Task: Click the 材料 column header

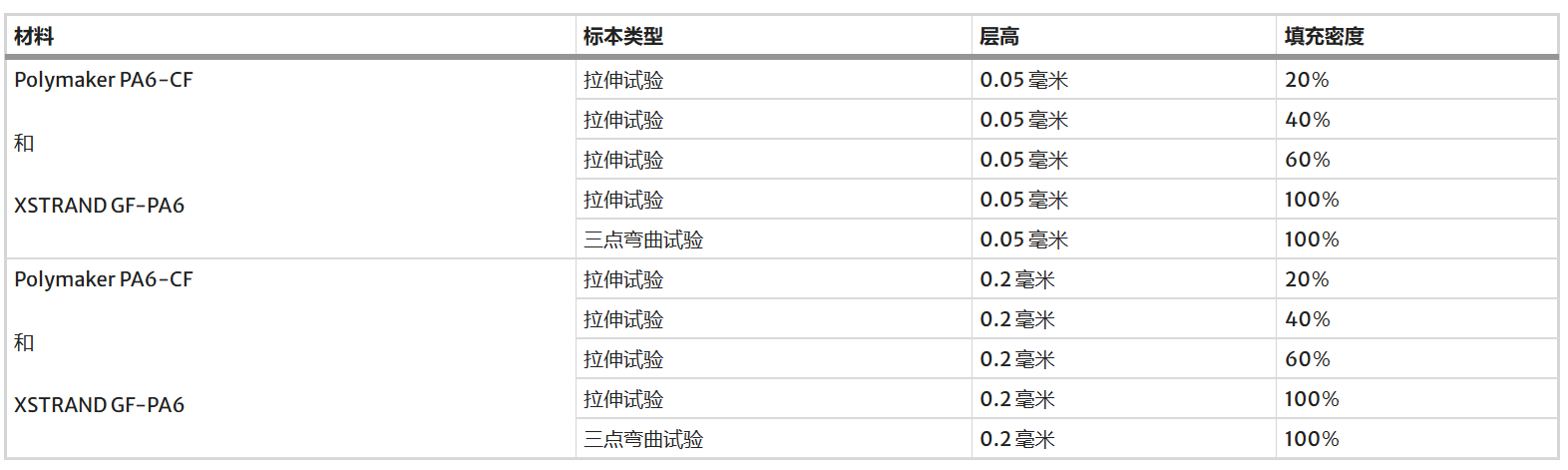Action: click(34, 37)
